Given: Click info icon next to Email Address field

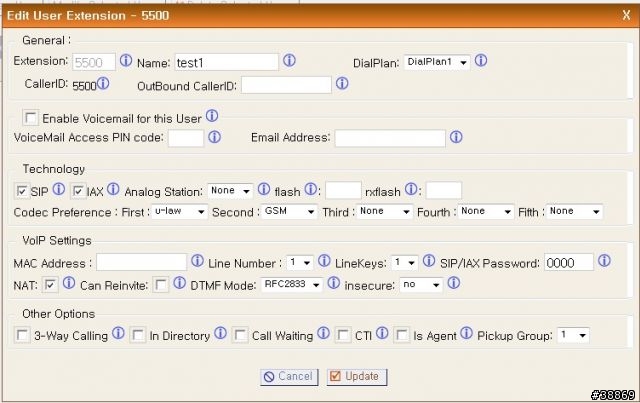Looking at the screenshot, I should [x=456, y=137].
